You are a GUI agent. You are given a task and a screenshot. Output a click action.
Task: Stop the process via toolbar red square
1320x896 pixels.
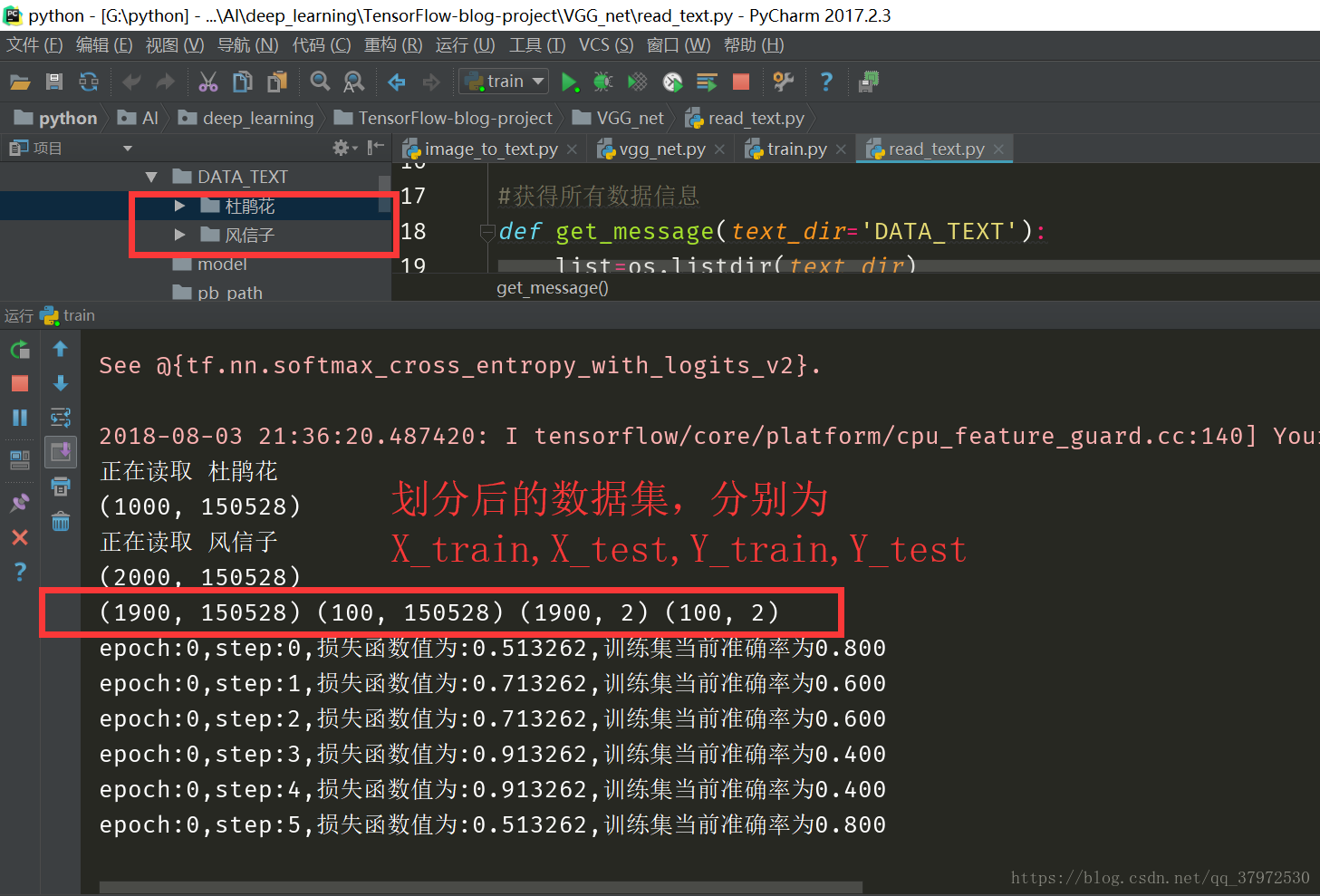click(x=741, y=82)
